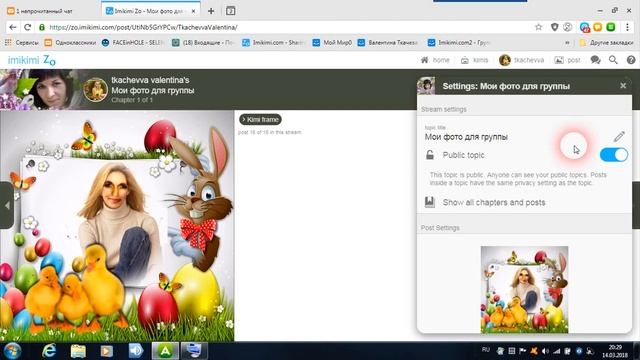Open the browser three-dot menu
This screenshot has height=360, width=640.
pos(627,27)
